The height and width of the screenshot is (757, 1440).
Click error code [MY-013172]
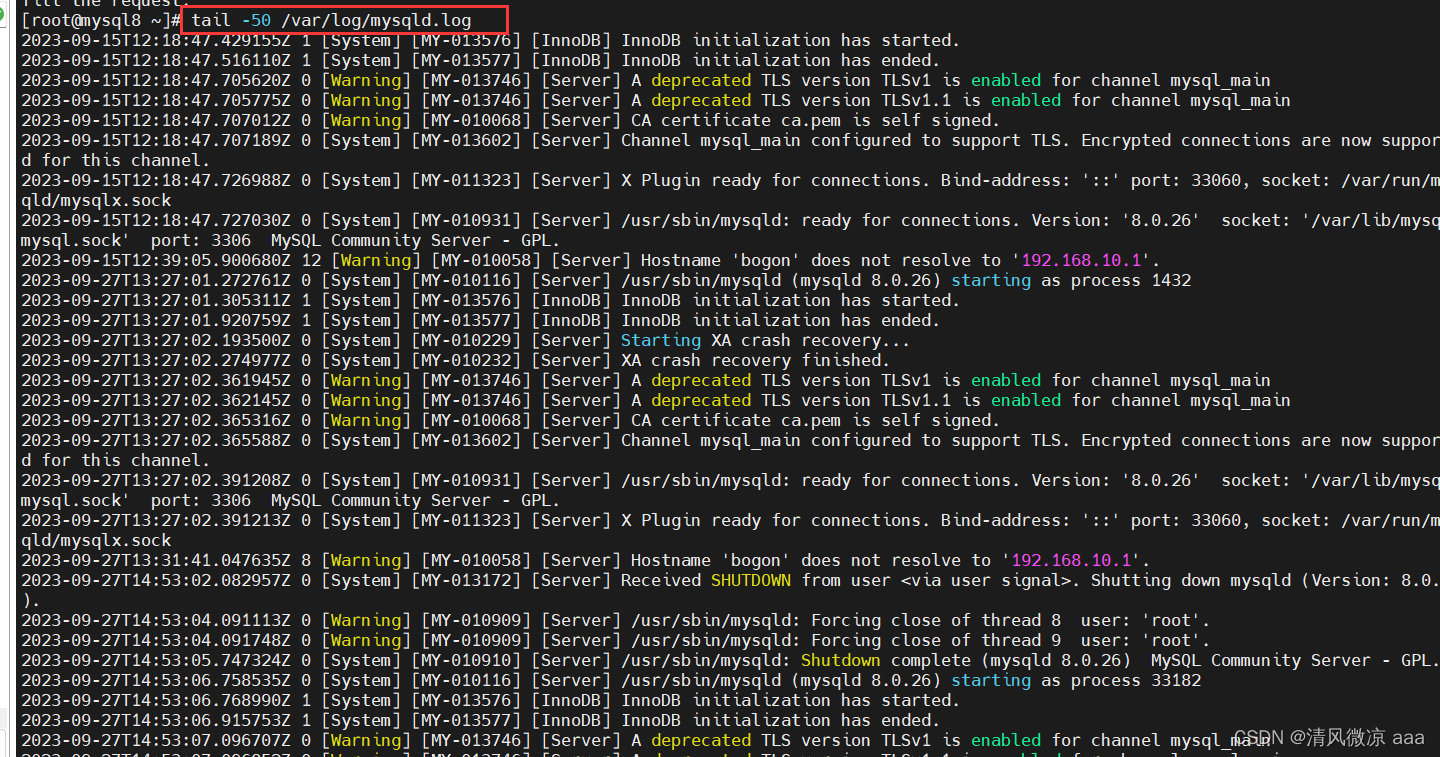[466, 580]
